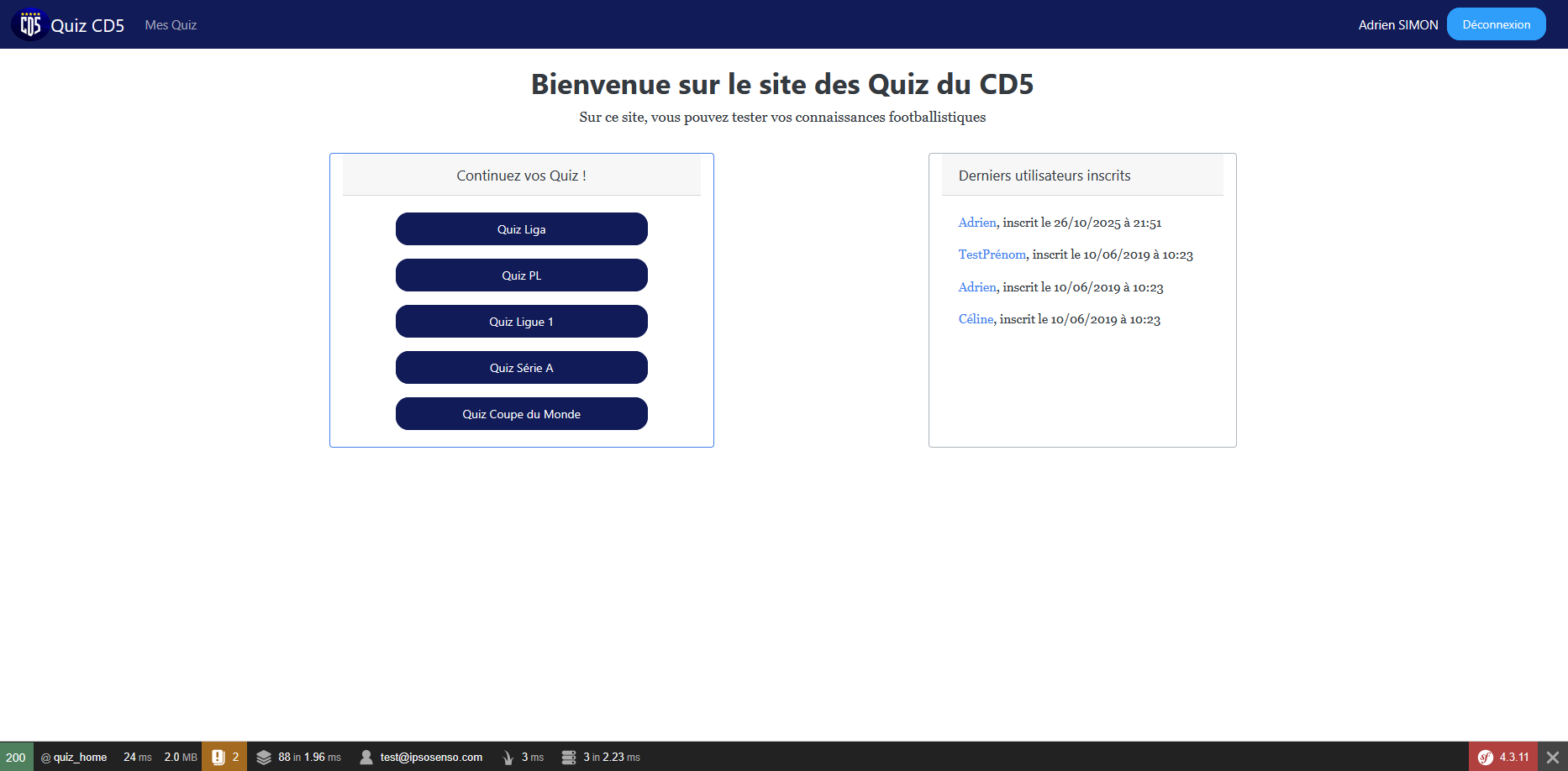Viewport: 1568px width, 771px height.
Task: Open the quiz_home route details
Action: 74,757
